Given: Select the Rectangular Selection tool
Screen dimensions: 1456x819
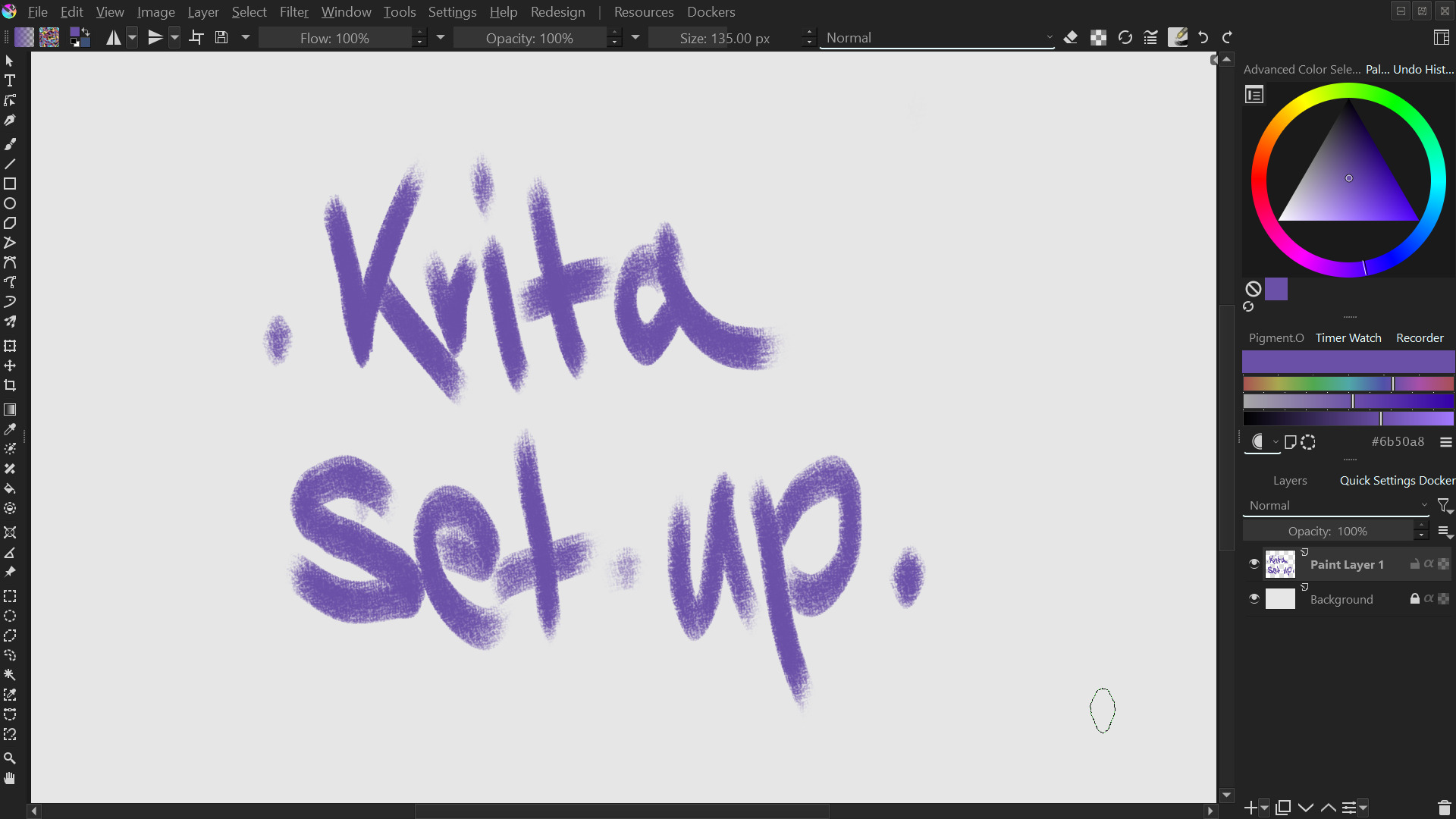Looking at the screenshot, I should pyautogui.click(x=10, y=596).
